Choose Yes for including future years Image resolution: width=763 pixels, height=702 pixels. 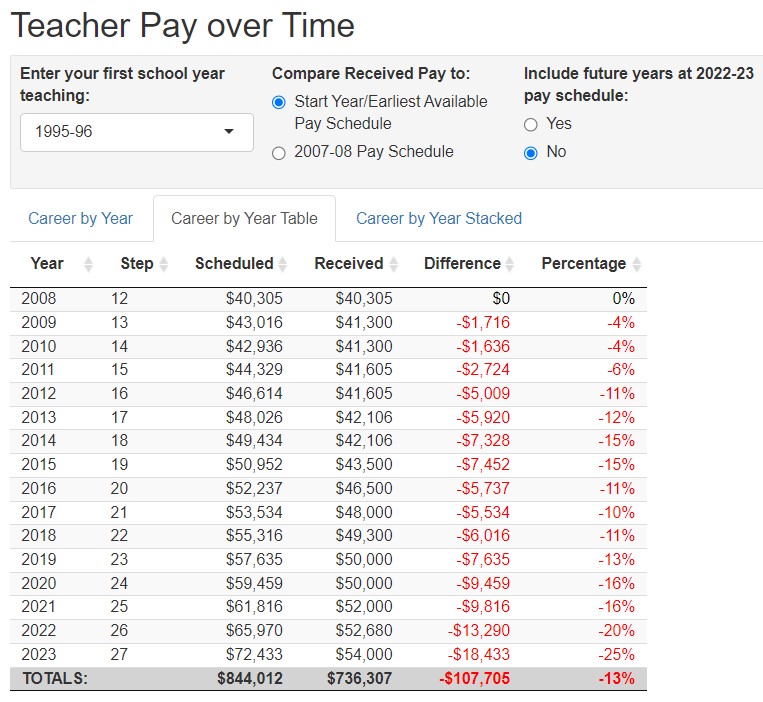[531, 124]
